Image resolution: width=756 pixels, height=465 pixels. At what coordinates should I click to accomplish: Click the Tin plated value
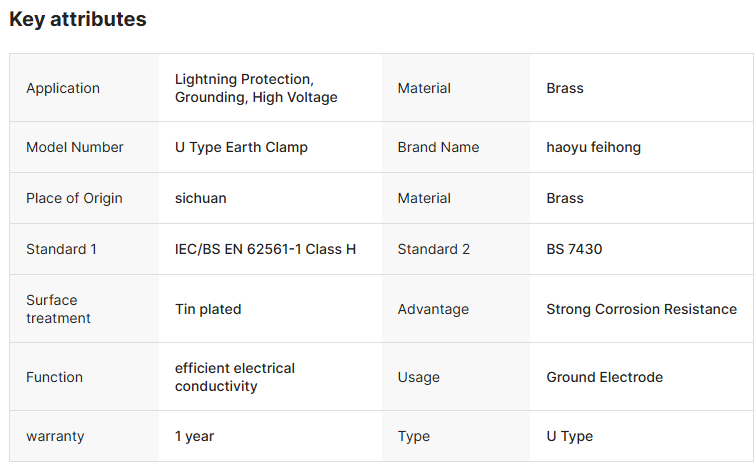point(208,309)
